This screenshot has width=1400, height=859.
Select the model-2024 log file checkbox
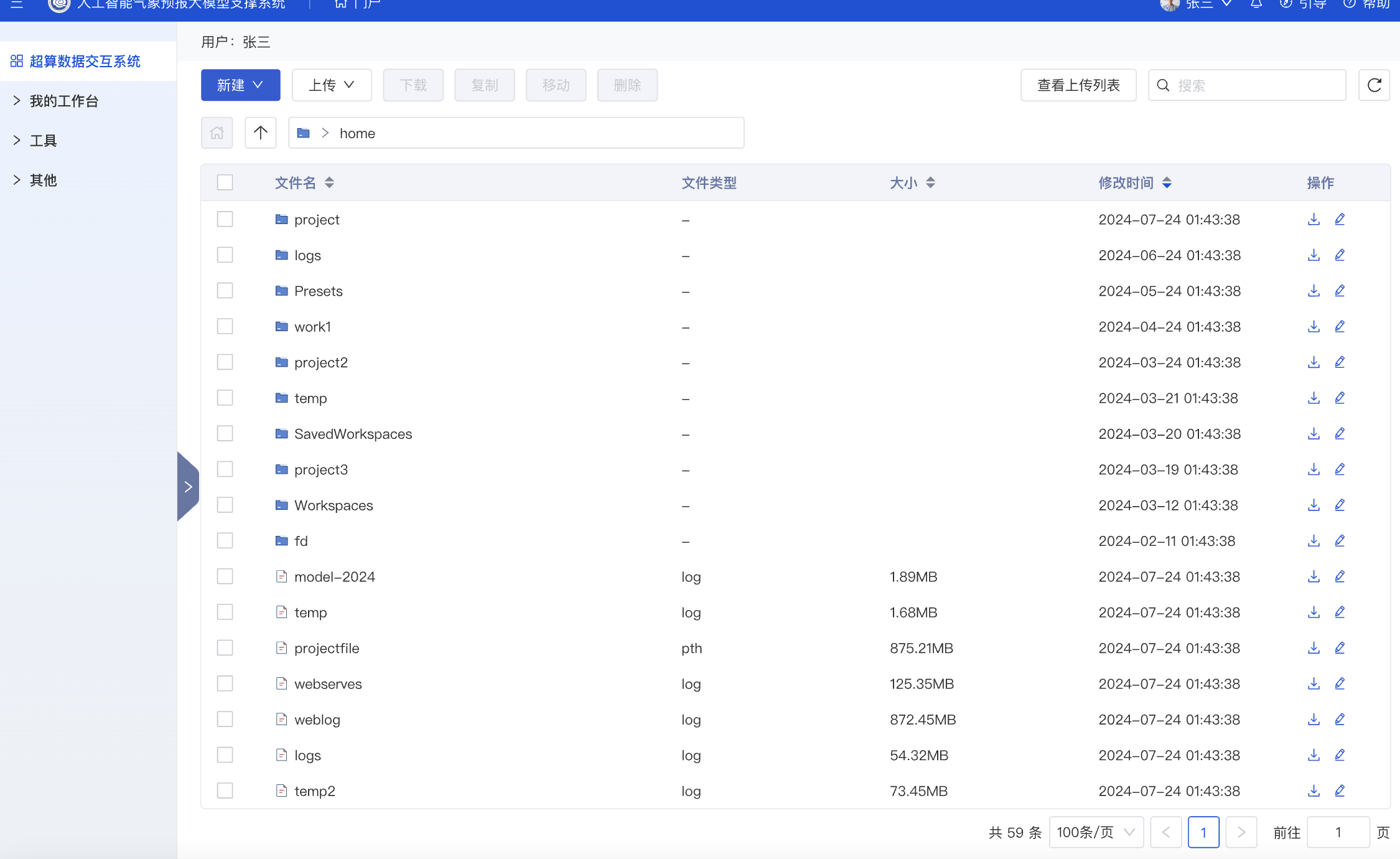[x=225, y=576]
